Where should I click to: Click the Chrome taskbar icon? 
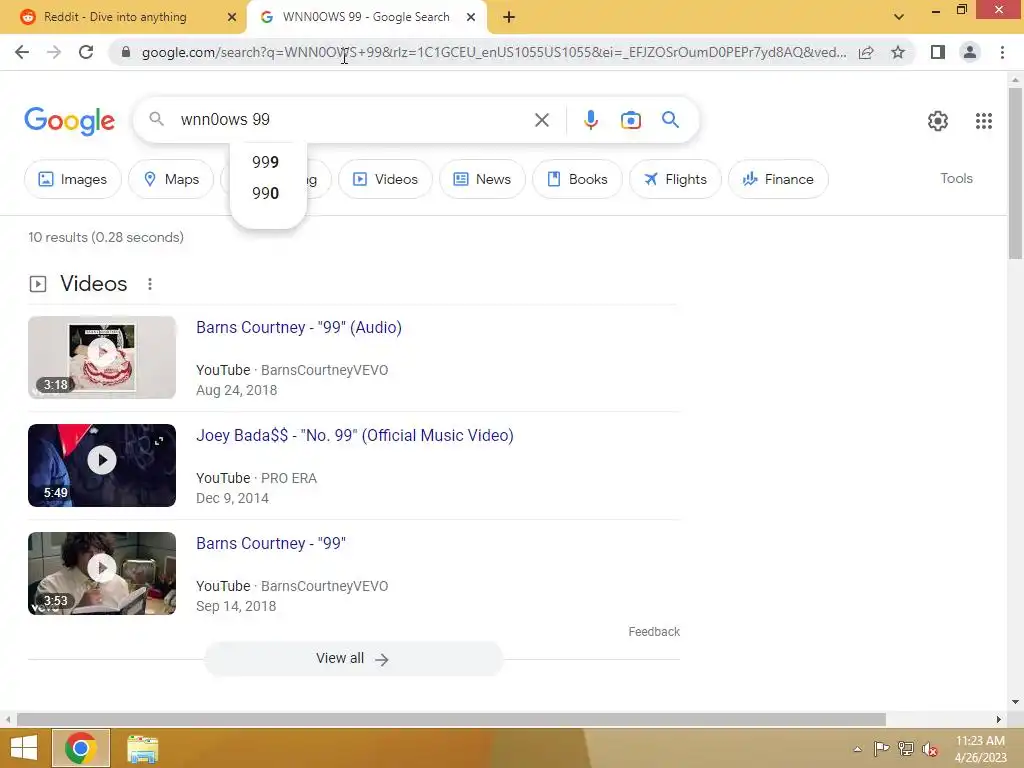(81, 748)
